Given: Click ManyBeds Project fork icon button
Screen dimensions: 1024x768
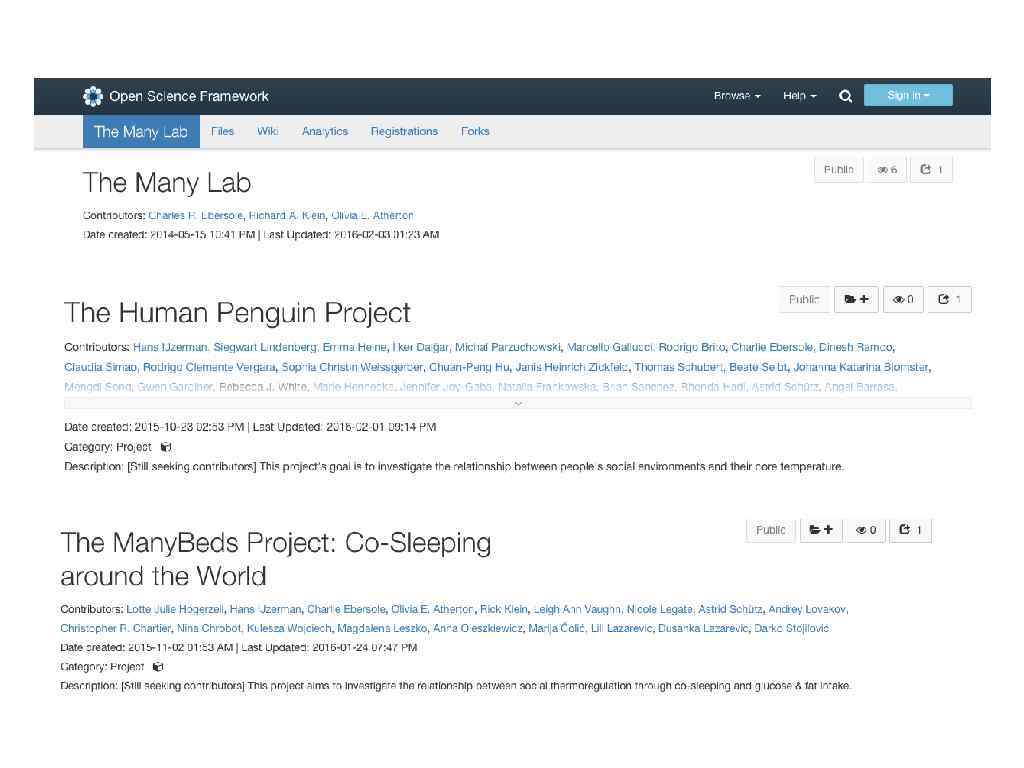Looking at the screenshot, I should tap(910, 530).
